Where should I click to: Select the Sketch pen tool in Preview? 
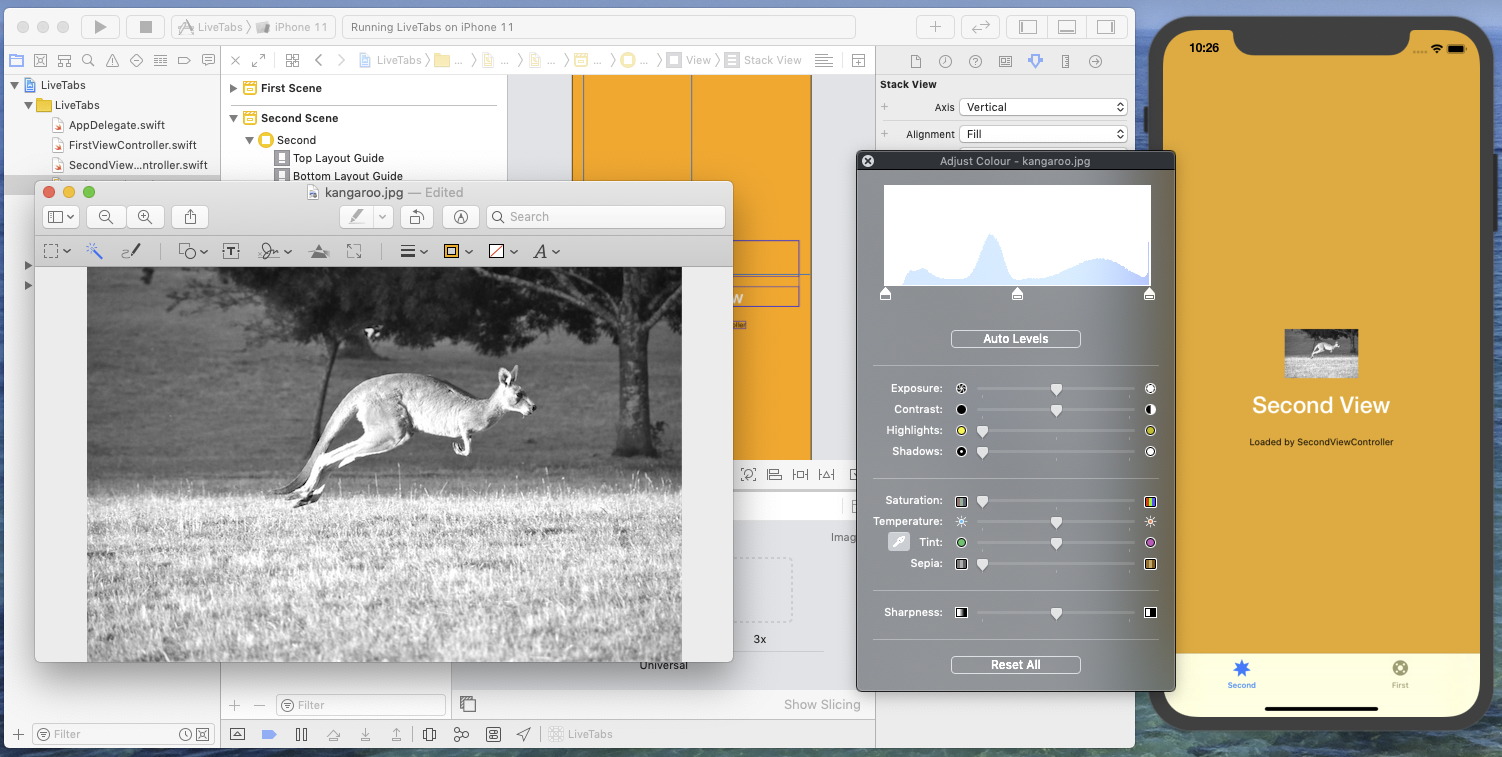pos(131,251)
